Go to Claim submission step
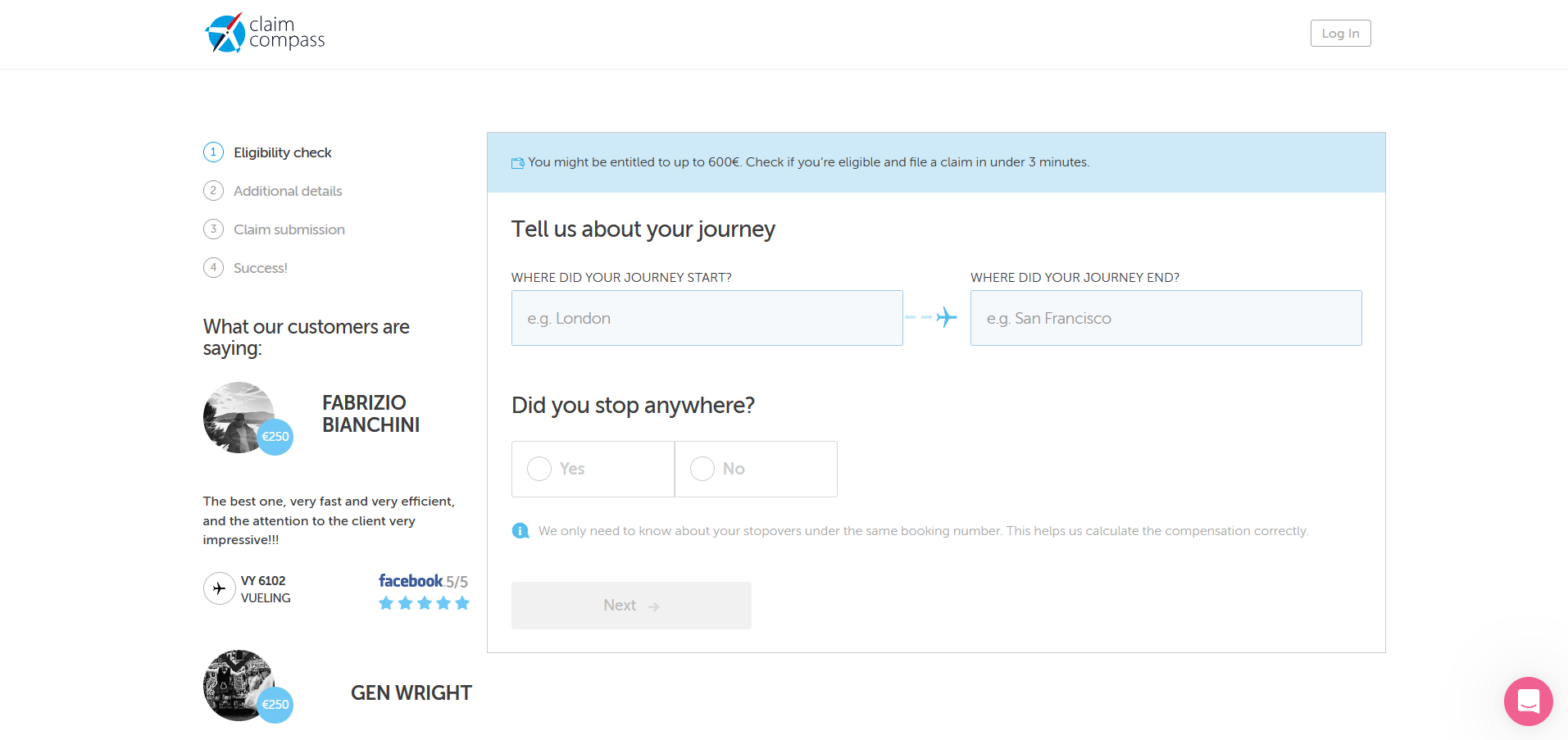The width and height of the screenshot is (1568, 740). [x=289, y=229]
